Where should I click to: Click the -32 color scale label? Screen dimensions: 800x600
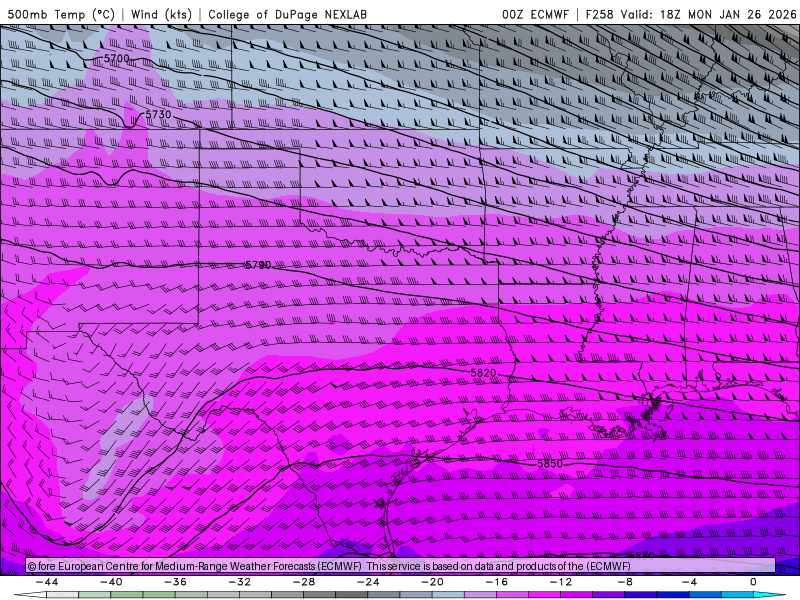point(240,582)
